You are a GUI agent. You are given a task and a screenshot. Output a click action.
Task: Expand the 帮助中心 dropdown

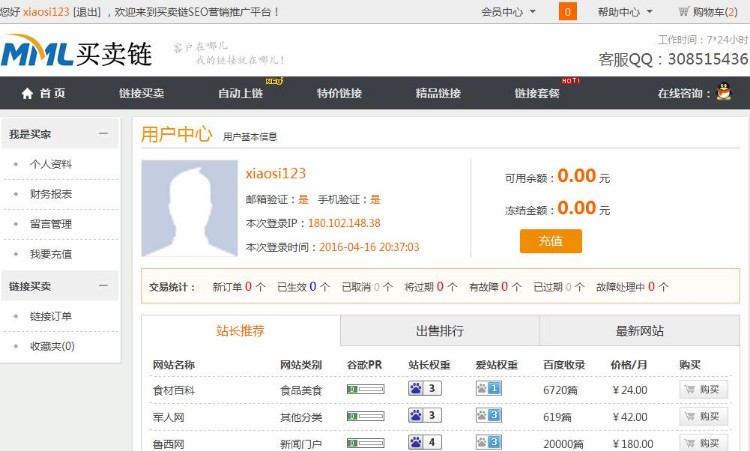pos(625,12)
